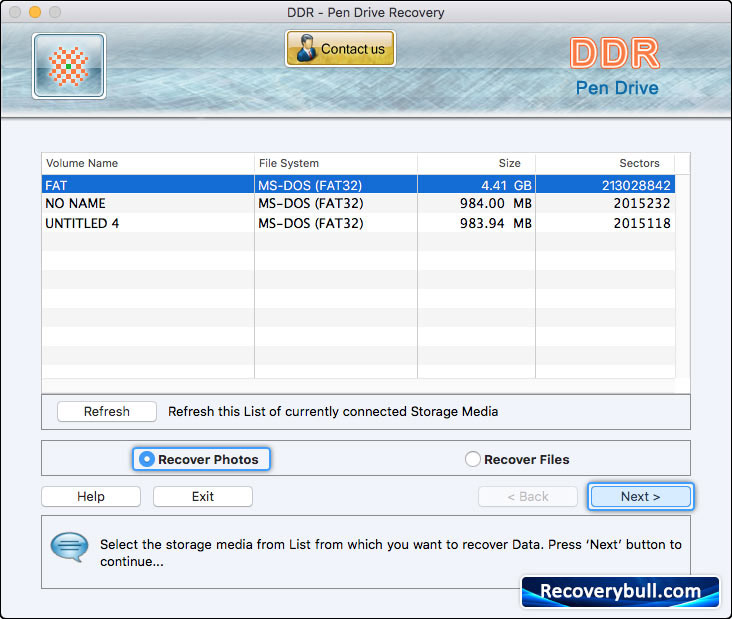Screen dimensions: 732x619
Task: Select the Recover Photos radio option
Action: click(201, 459)
